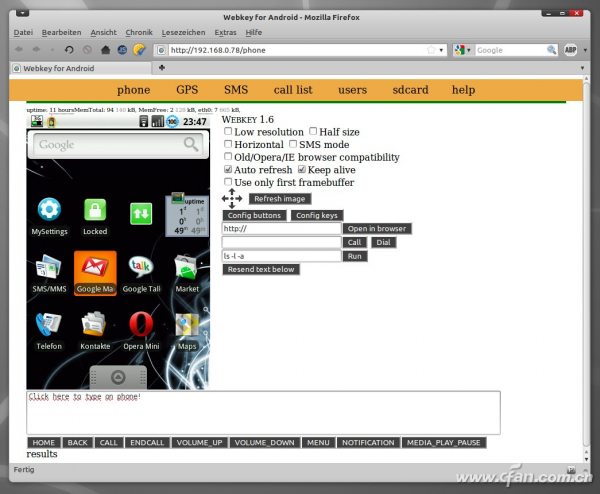Enable Old/Opera/IE browser compatibility
This screenshot has width=600, height=494.
pos(228,157)
